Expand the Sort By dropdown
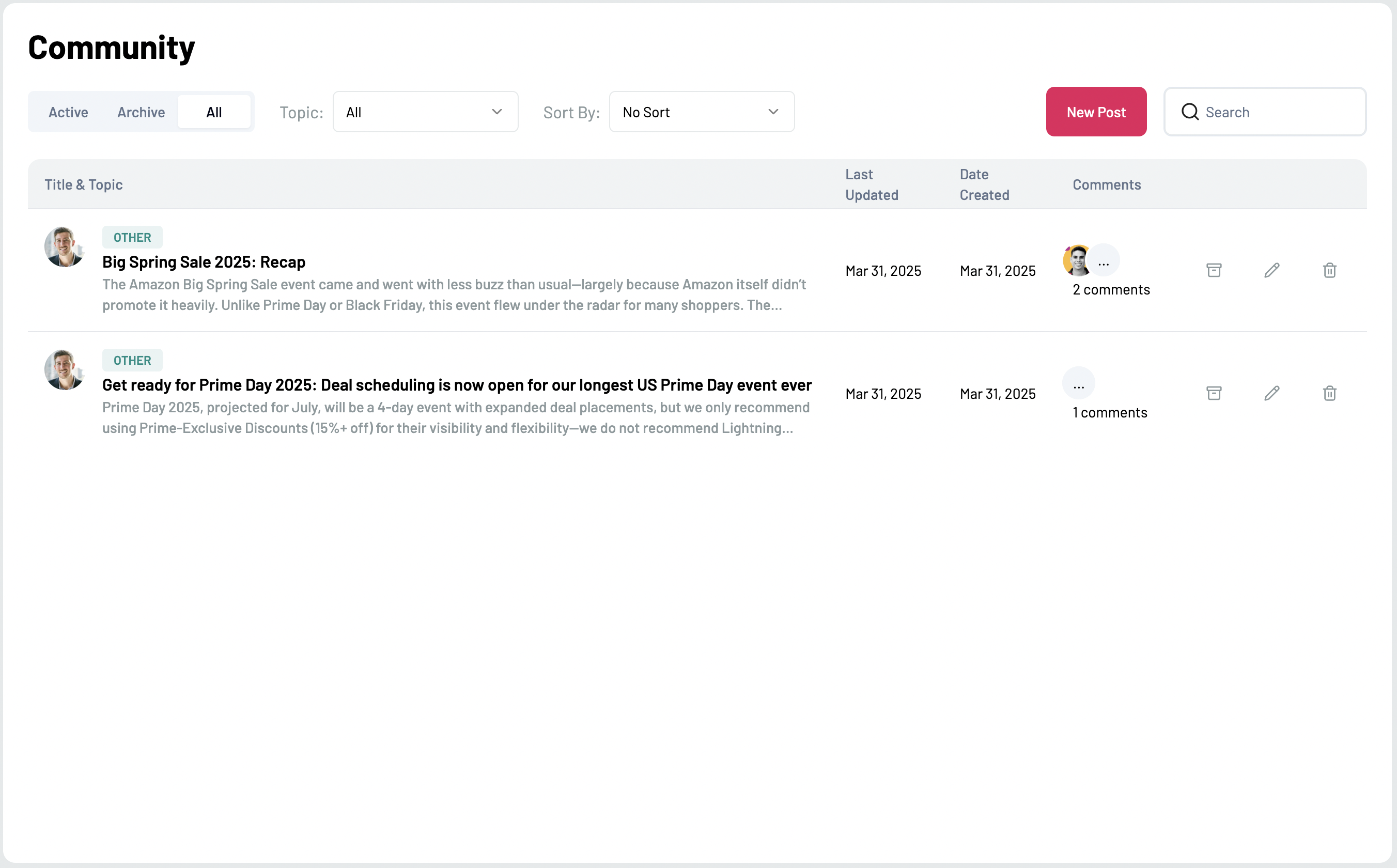 [x=702, y=112]
